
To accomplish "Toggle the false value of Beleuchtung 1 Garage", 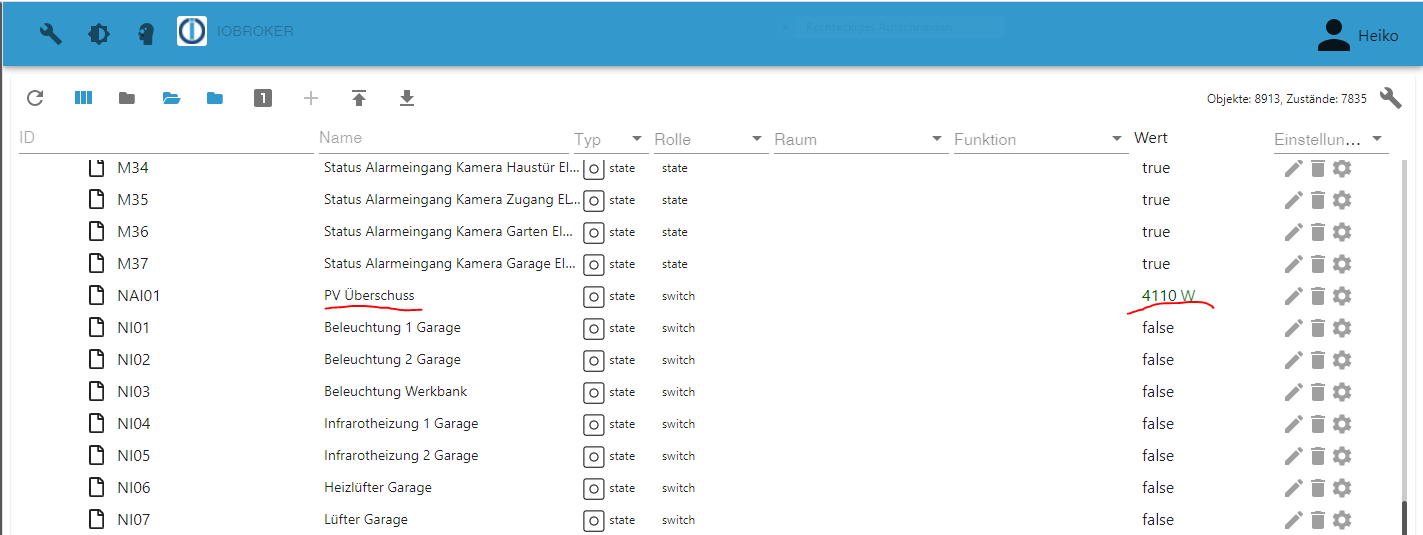I will [x=1158, y=328].
